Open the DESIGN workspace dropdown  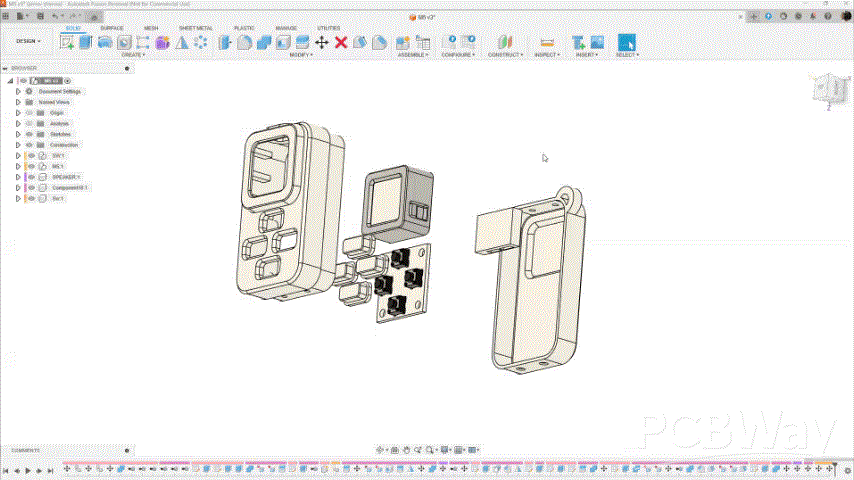tap(26, 41)
